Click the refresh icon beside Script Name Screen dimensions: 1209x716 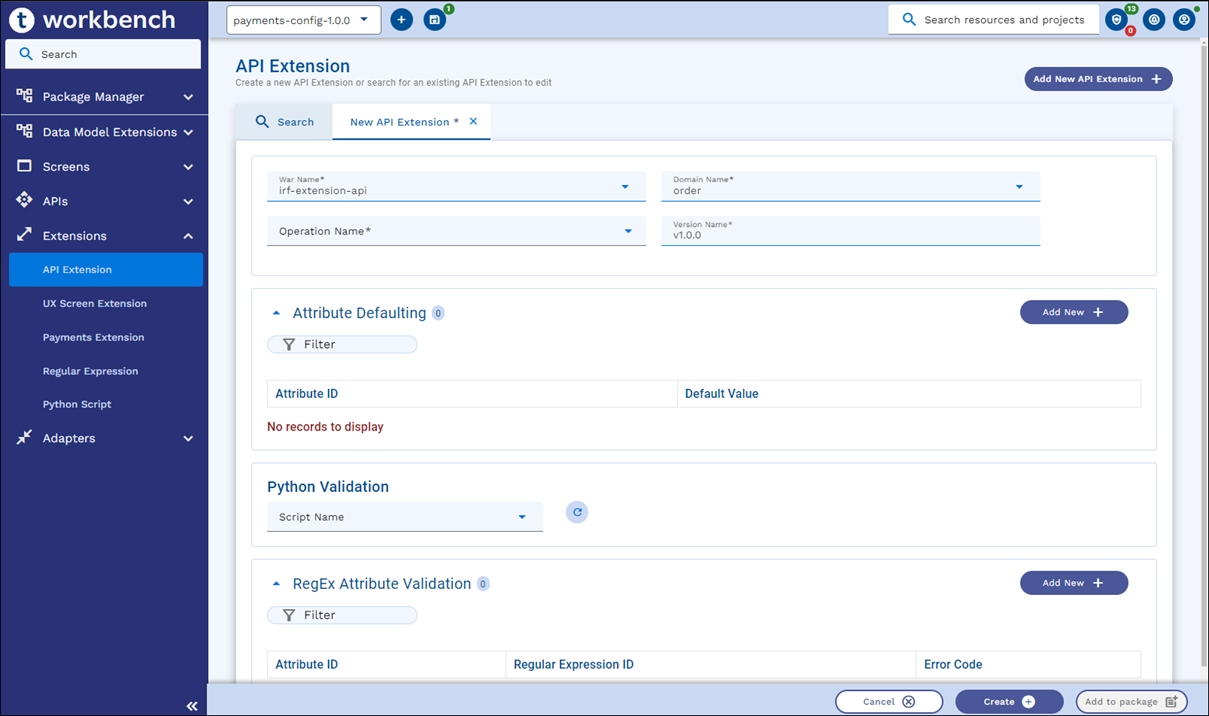click(577, 512)
